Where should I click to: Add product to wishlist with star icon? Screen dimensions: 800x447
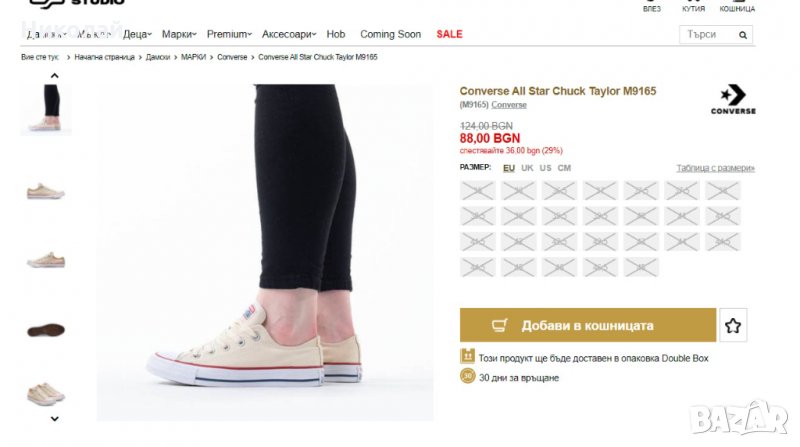733,326
